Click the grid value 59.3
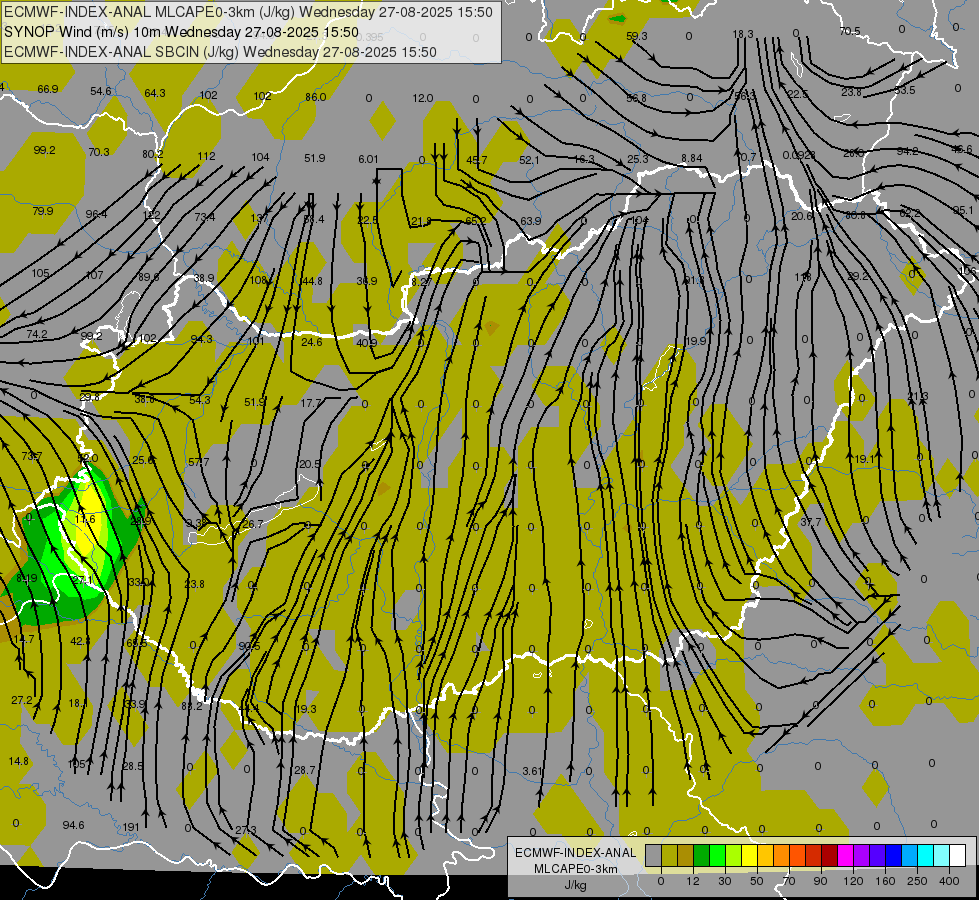Viewport: 979px width, 900px height. tap(636, 36)
